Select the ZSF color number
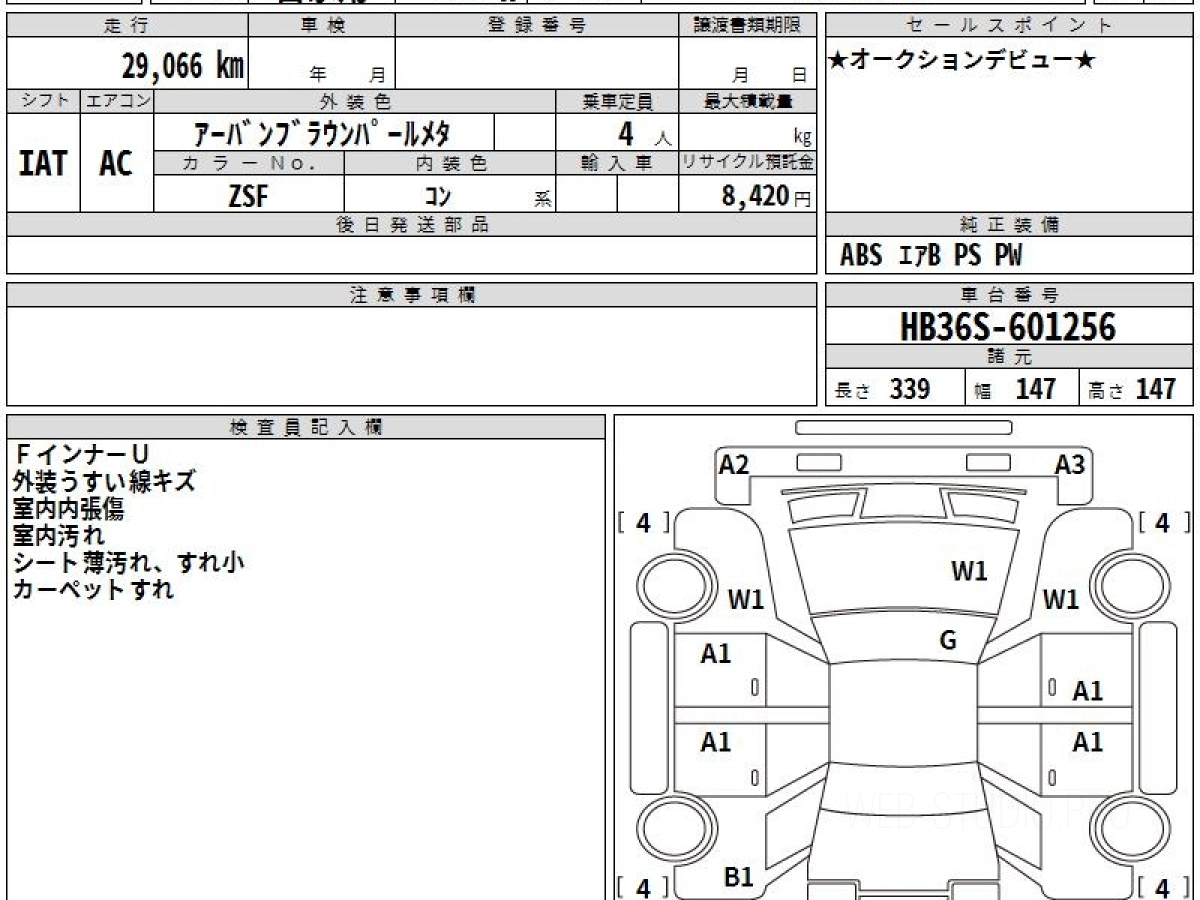 (248, 195)
